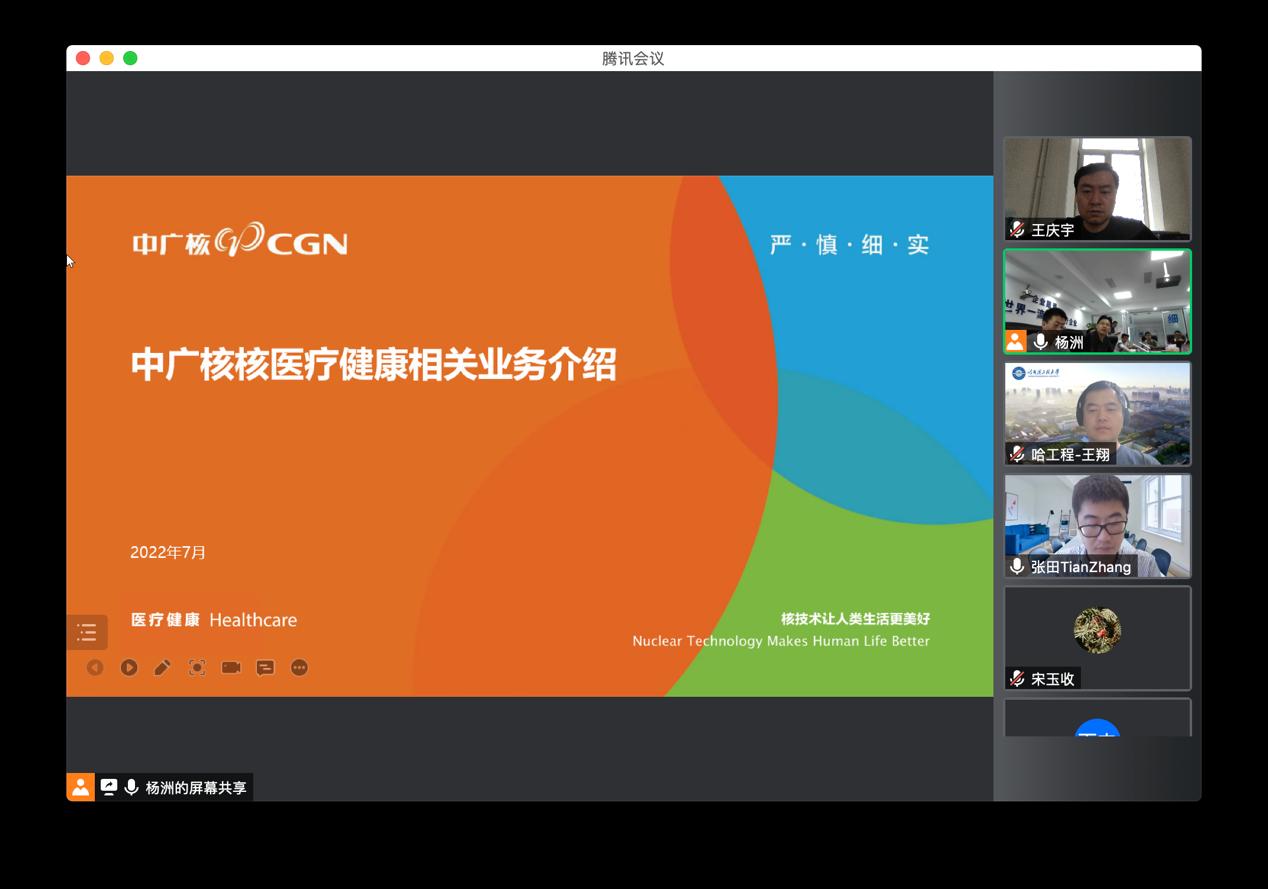Image resolution: width=1268 pixels, height=889 pixels.
Task: Click muted mic icon next to 宋玉收
Action: 1017,678
